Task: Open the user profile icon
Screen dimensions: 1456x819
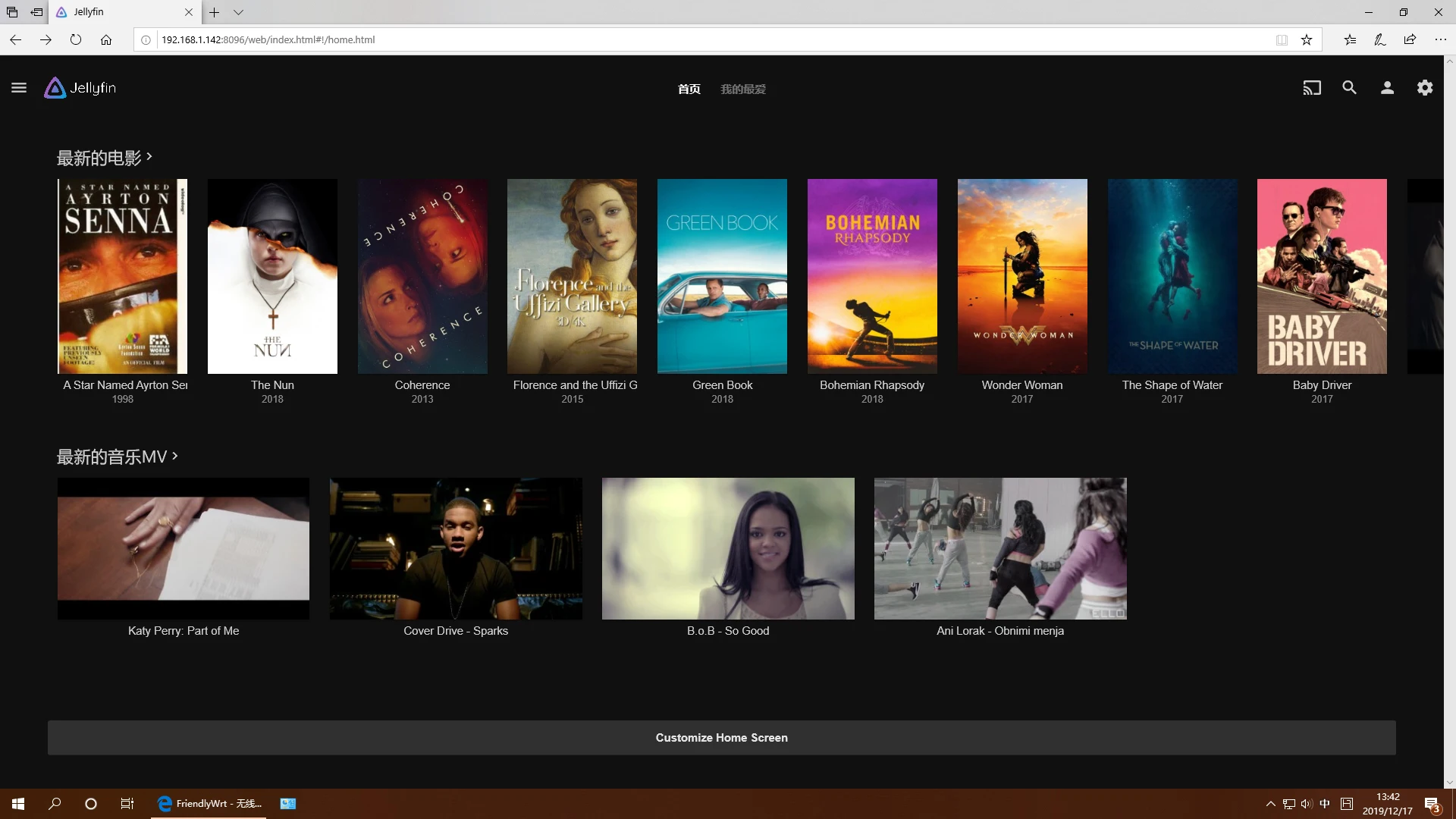Action: click(x=1387, y=88)
